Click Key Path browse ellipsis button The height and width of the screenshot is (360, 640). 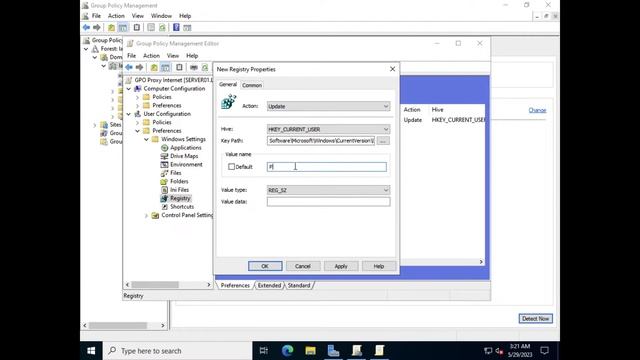coord(383,141)
